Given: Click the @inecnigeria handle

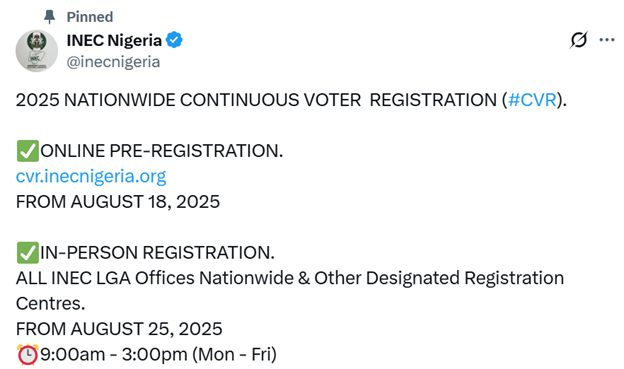Looking at the screenshot, I should [x=113, y=62].
